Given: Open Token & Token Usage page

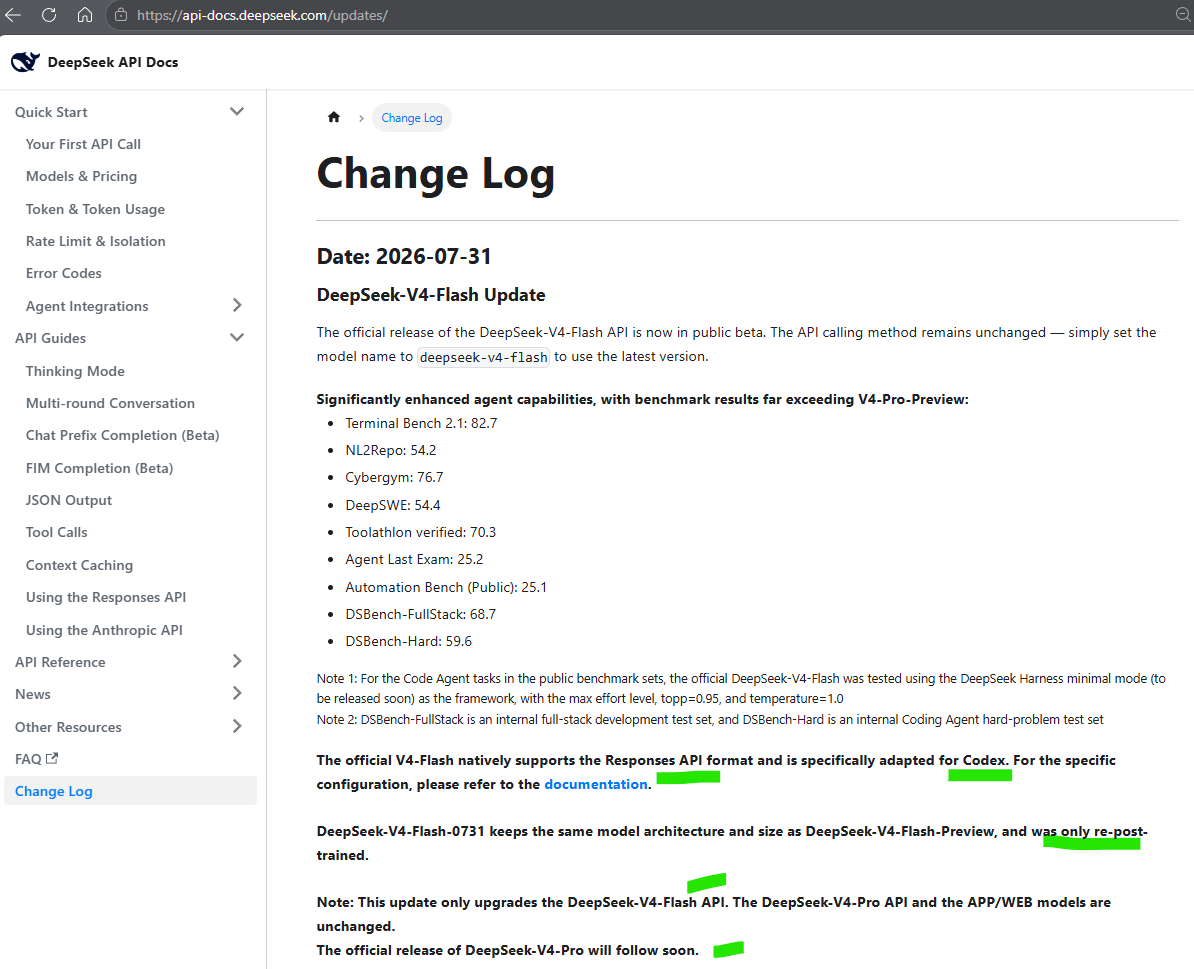Looking at the screenshot, I should (95, 209).
